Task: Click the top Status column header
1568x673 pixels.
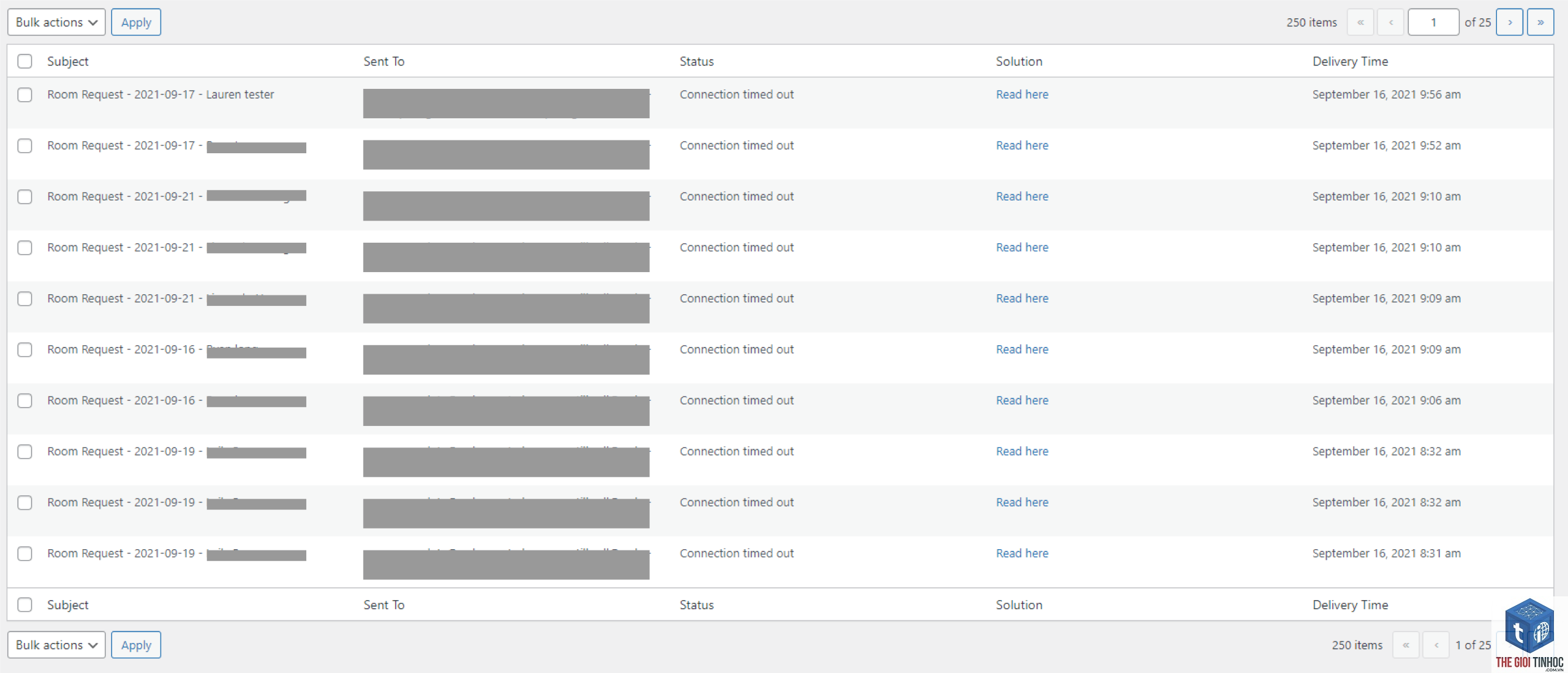Action: click(696, 61)
